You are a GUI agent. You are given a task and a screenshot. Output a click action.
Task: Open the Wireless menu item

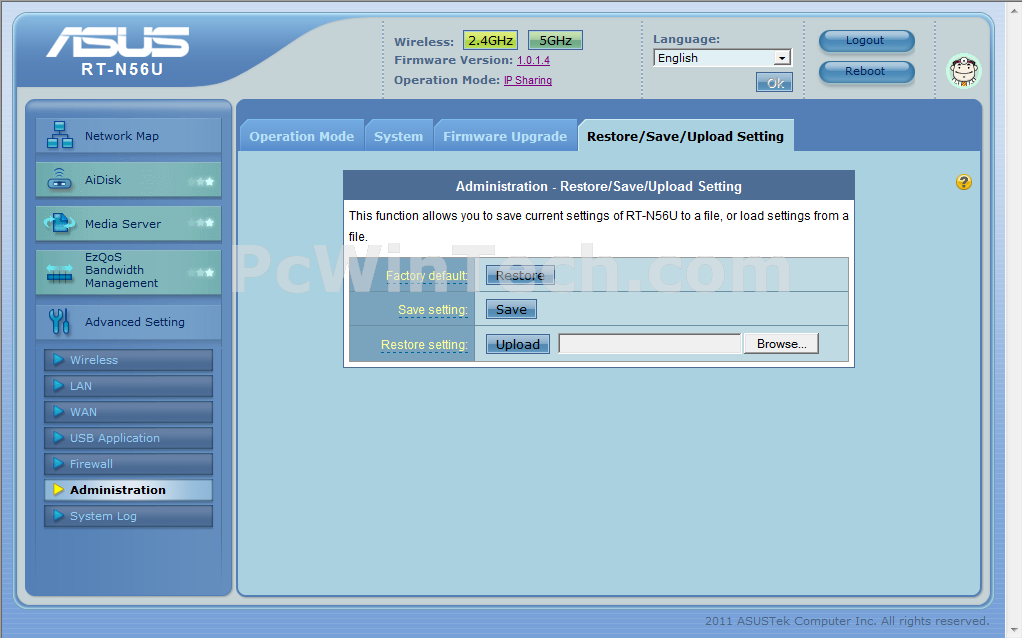tap(128, 360)
